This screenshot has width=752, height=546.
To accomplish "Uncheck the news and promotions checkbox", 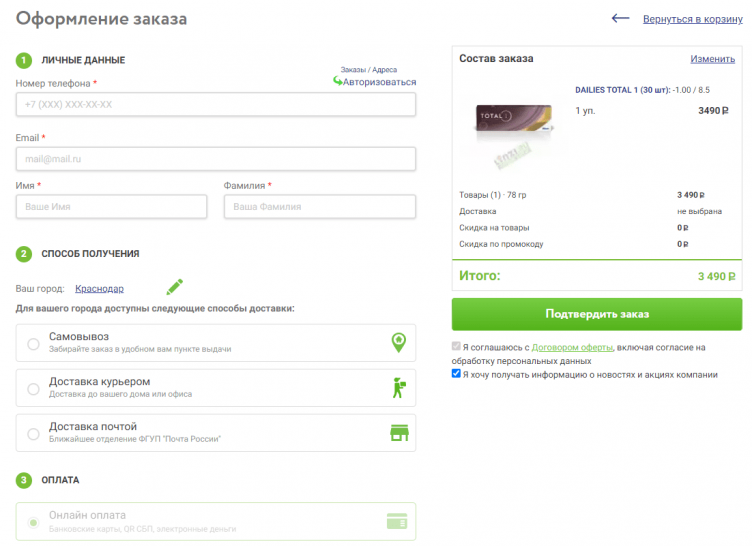I will point(457,374).
